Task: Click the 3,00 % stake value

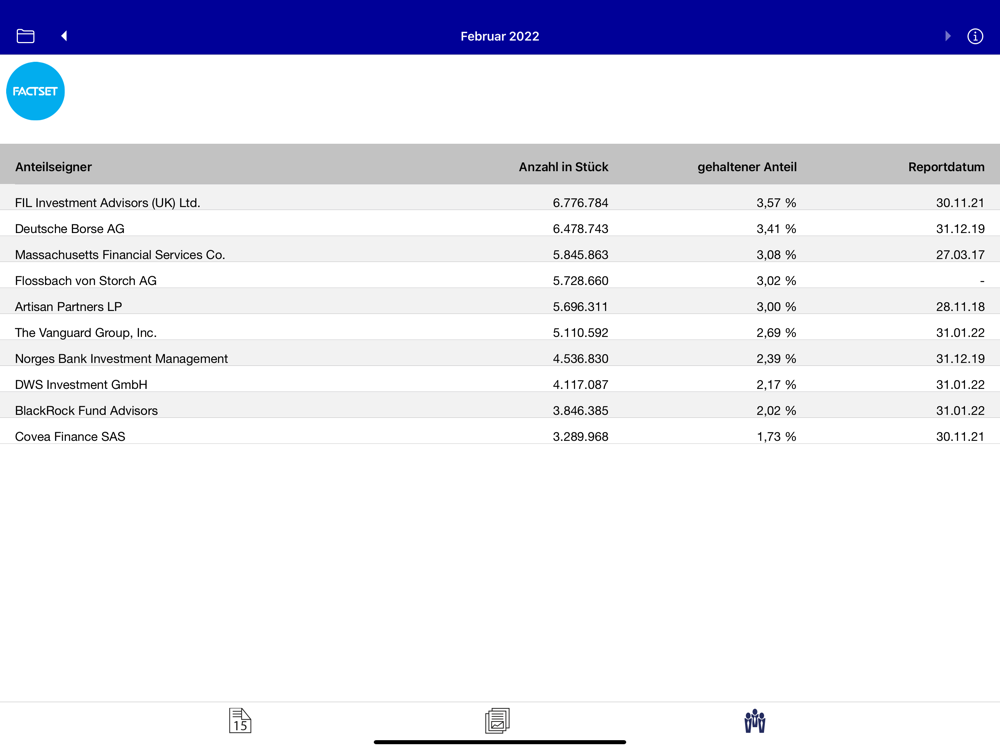Action: click(x=776, y=307)
